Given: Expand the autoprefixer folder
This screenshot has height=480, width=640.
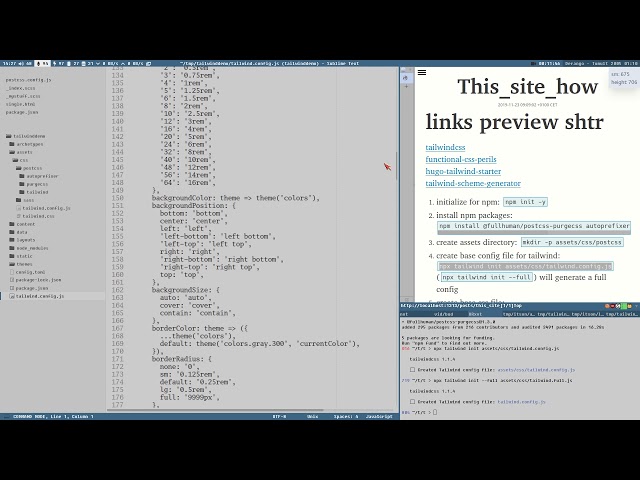Looking at the screenshot, I should click(x=39, y=176).
